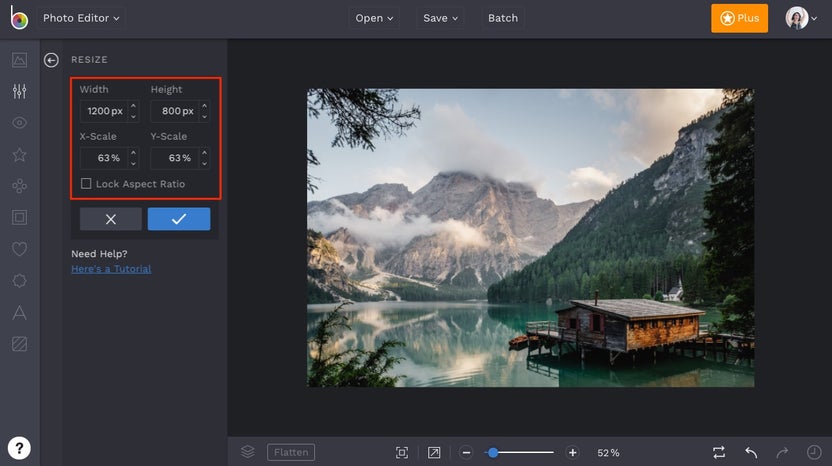Open the Graphics heart icon
This screenshot has height=466, width=832.
(x=20, y=248)
